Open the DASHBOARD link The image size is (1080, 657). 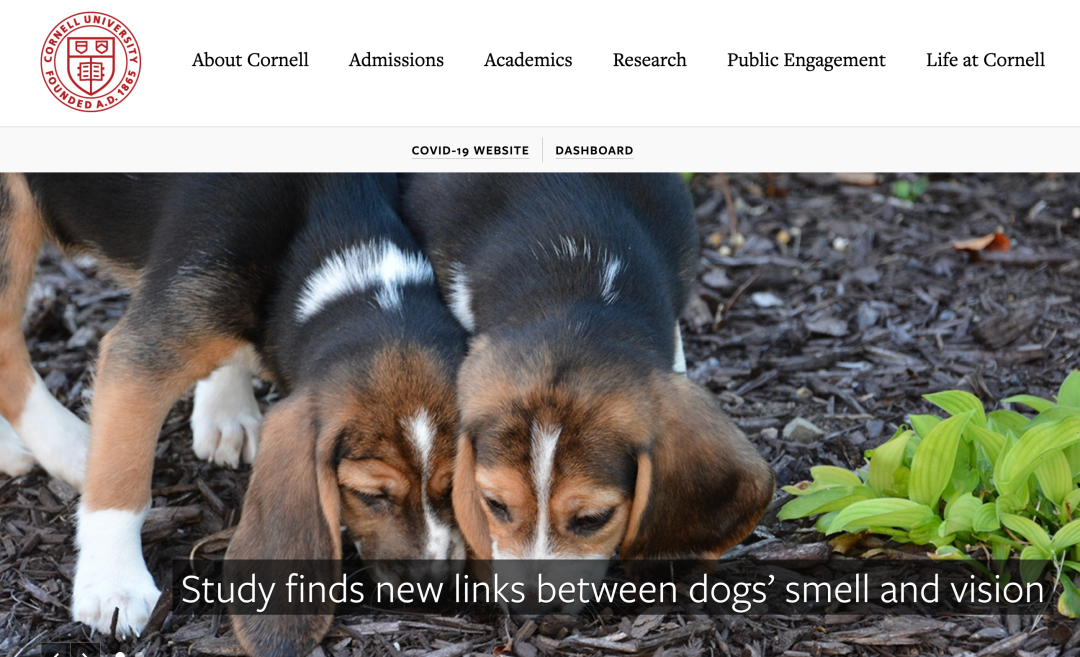tap(594, 150)
